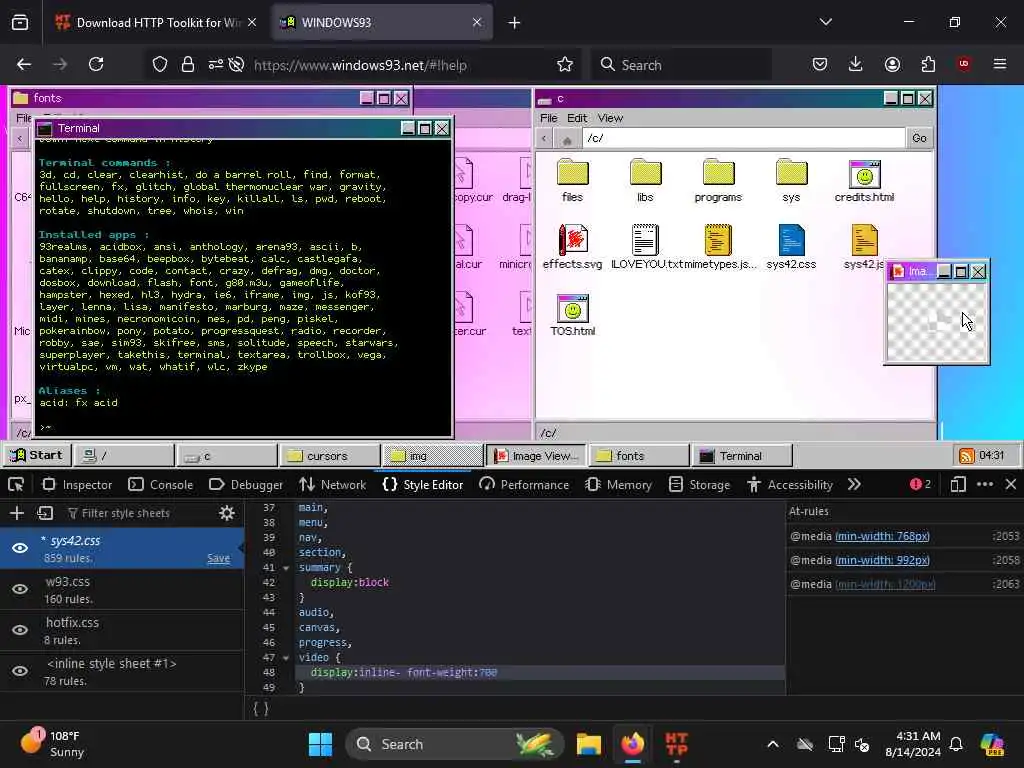Screen dimensions: 1024x768
Task: Click the Windows93 Start button
Action: point(37,455)
